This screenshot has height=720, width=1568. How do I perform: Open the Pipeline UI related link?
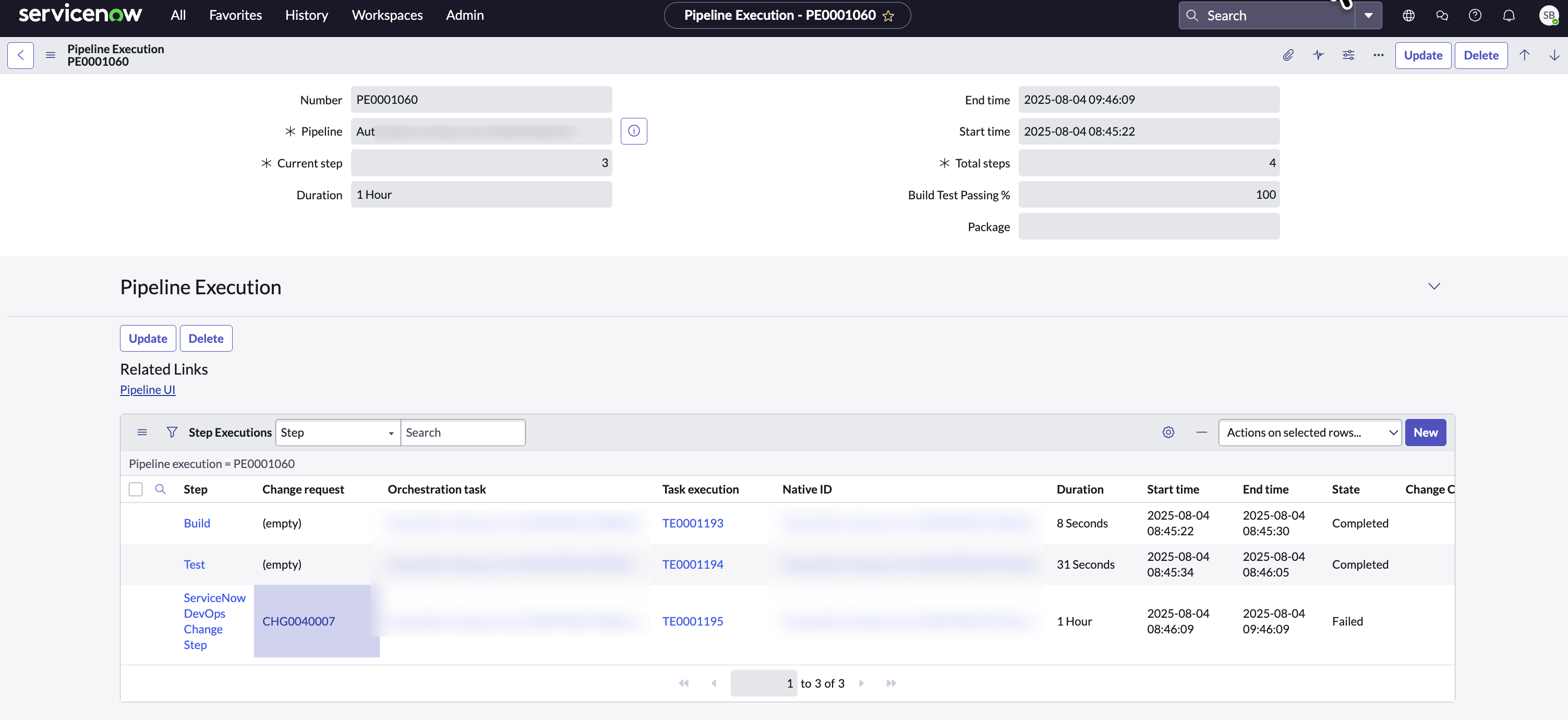(147, 390)
